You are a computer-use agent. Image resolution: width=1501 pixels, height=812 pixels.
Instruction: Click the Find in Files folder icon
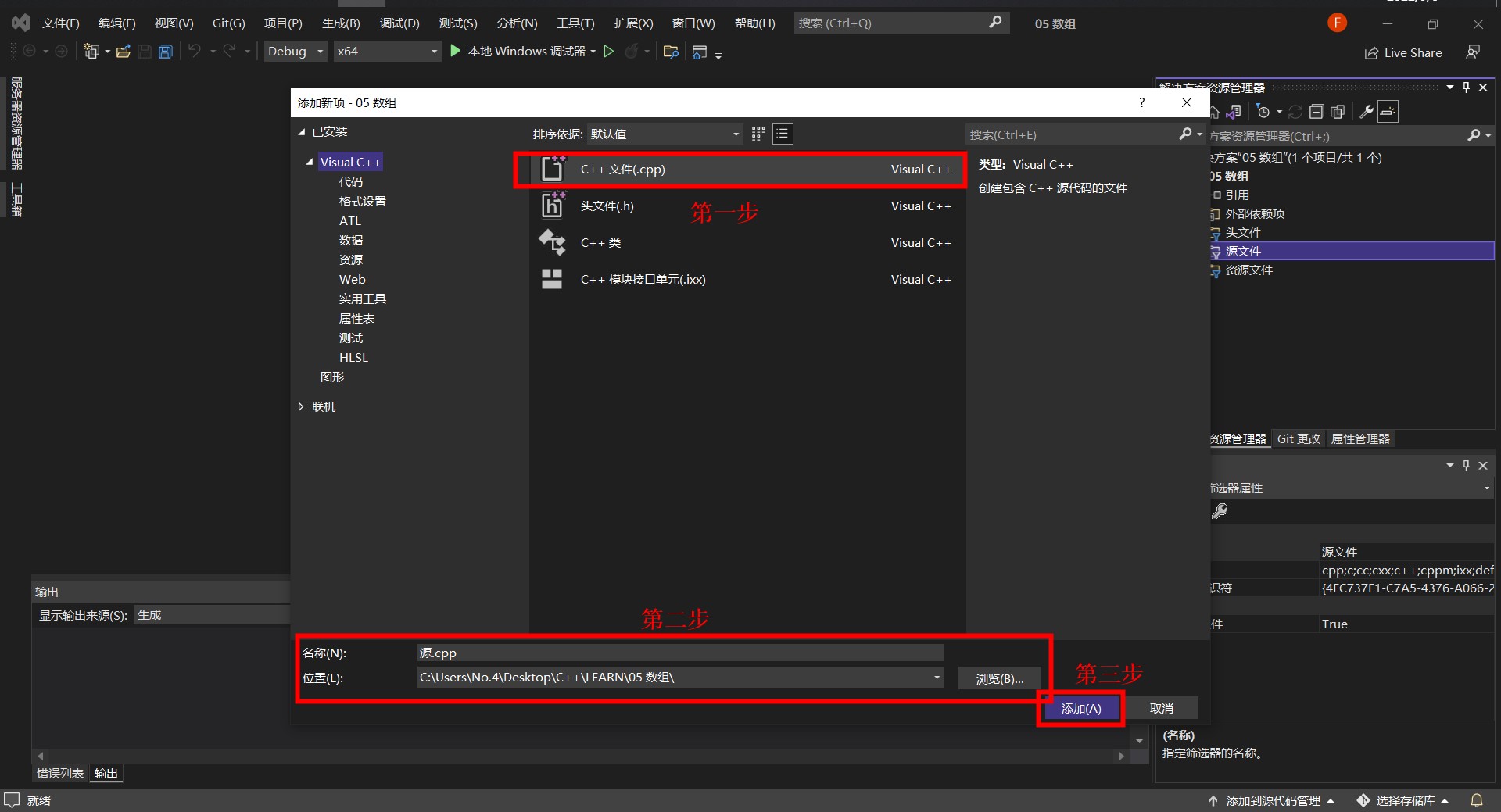point(670,52)
